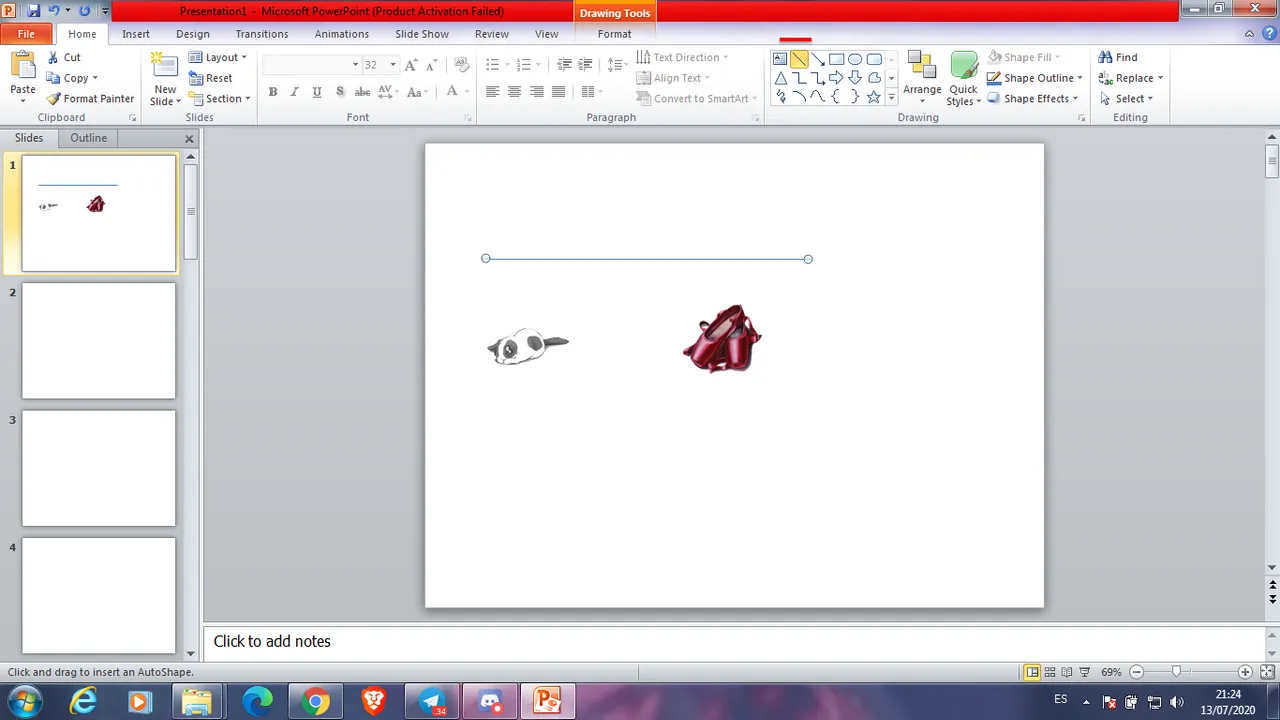This screenshot has height=720, width=1280.
Task: Increase list indent level
Action: [x=586, y=64]
